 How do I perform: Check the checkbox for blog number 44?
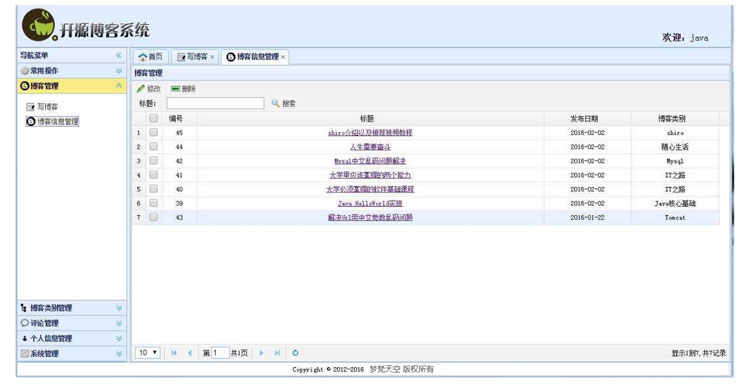[154, 146]
